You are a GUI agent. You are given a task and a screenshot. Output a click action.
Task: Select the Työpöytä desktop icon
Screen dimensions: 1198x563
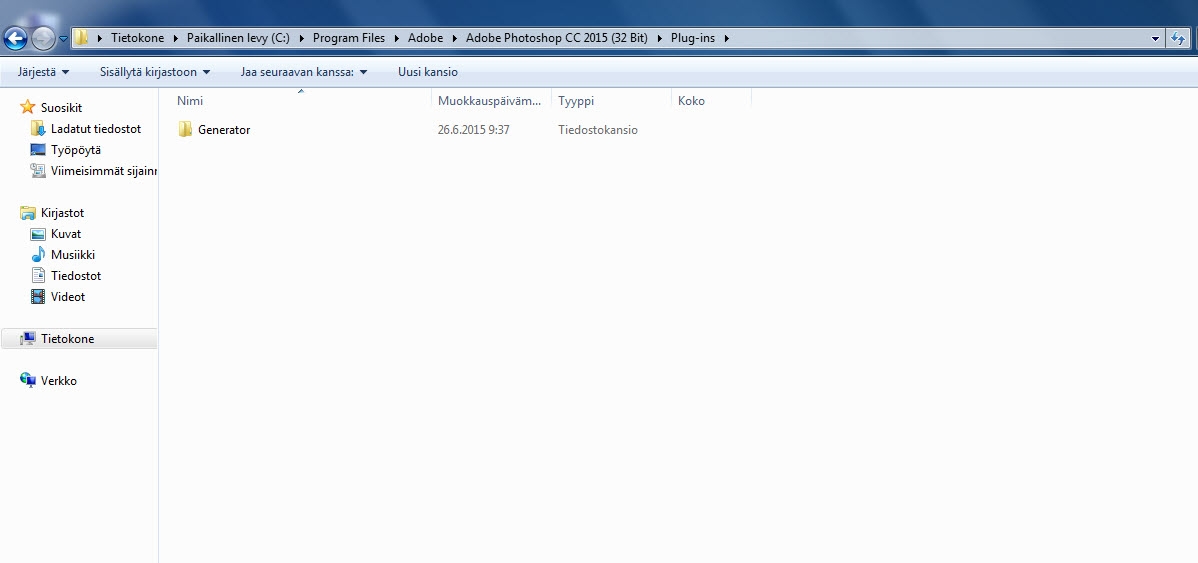tap(38, 150)
